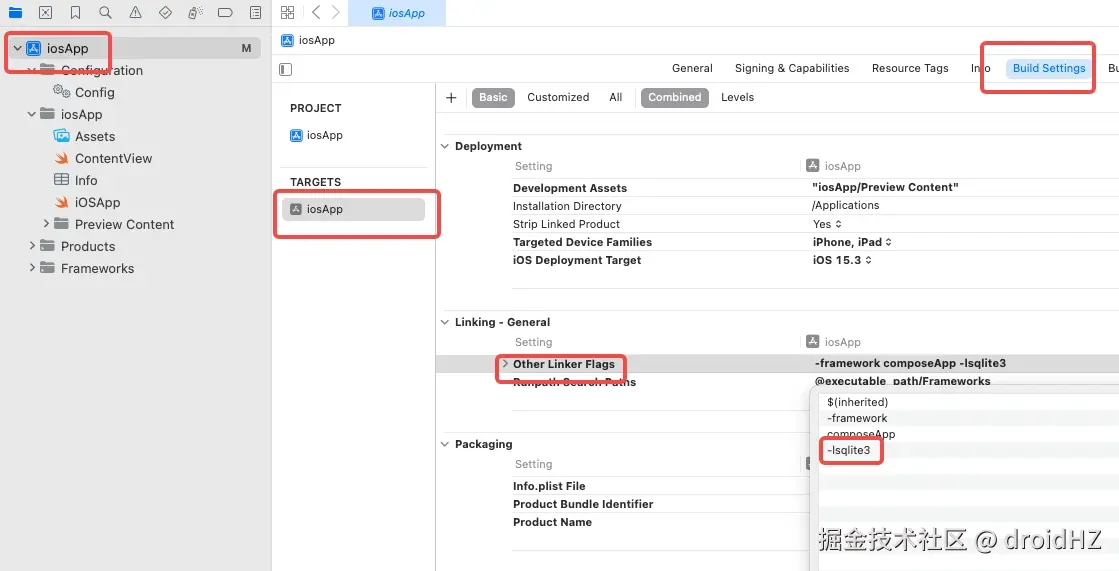1119x571 pixels.
Task: Open the iOS Deployment Target dropdown
Action: (x=842, y=260)
